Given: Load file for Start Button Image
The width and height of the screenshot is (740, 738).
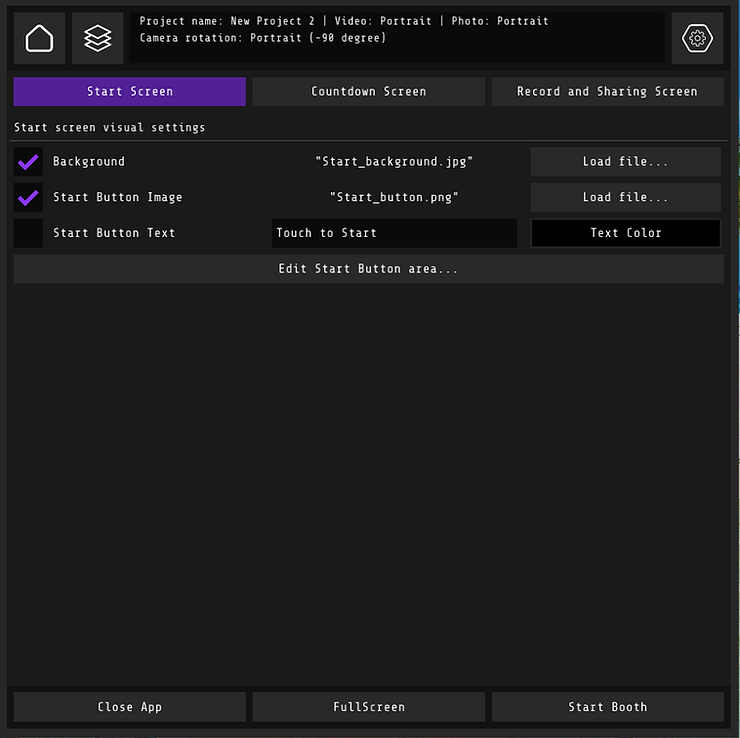Looking at the screenshot, I should pyautogui.click(x=626, y=198).
